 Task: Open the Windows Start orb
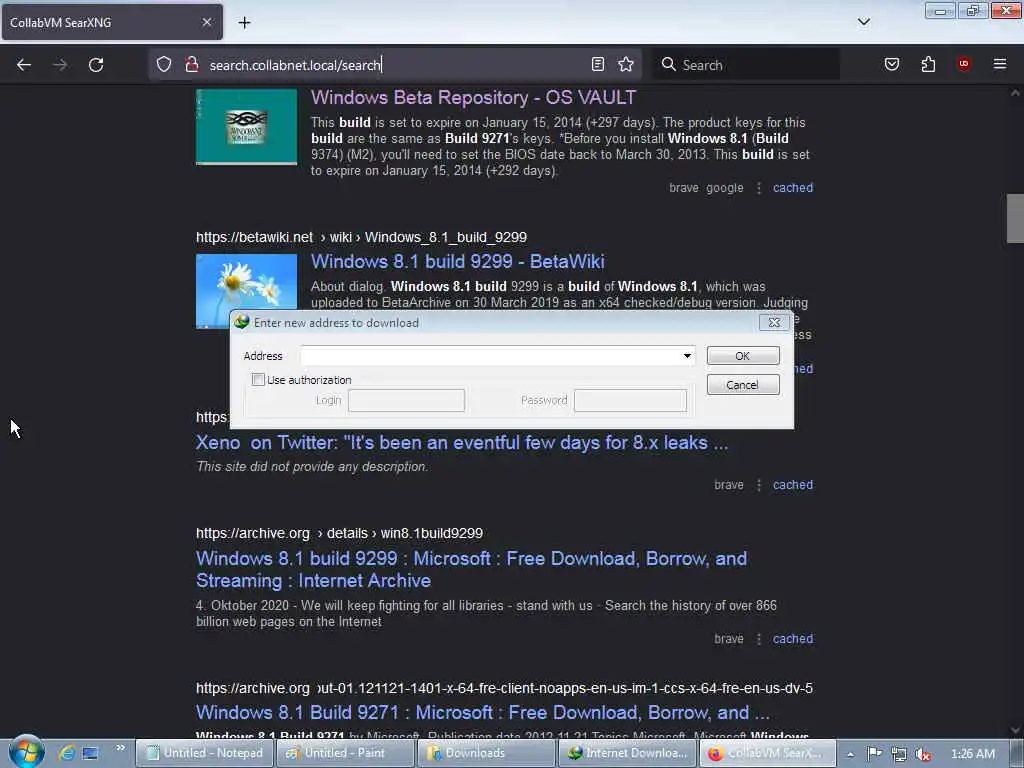[26, 752]
